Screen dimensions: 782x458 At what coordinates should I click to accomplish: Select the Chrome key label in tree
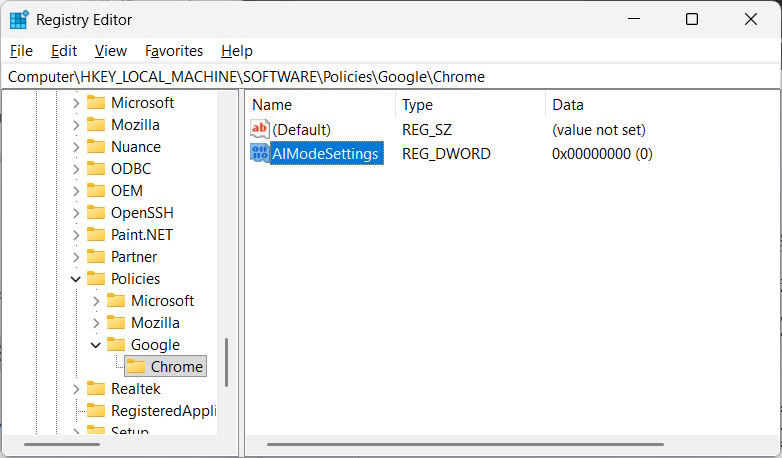pyautogui.click(x=177, y=367)
